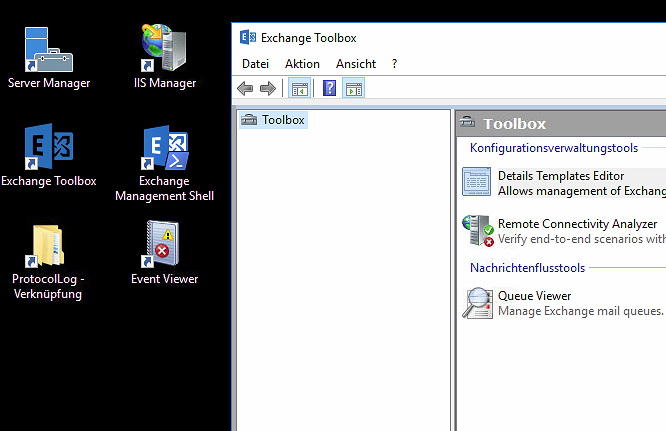
Task: Open the Ansicht menu
Action: pyautogui.click(x=356, y=64)
